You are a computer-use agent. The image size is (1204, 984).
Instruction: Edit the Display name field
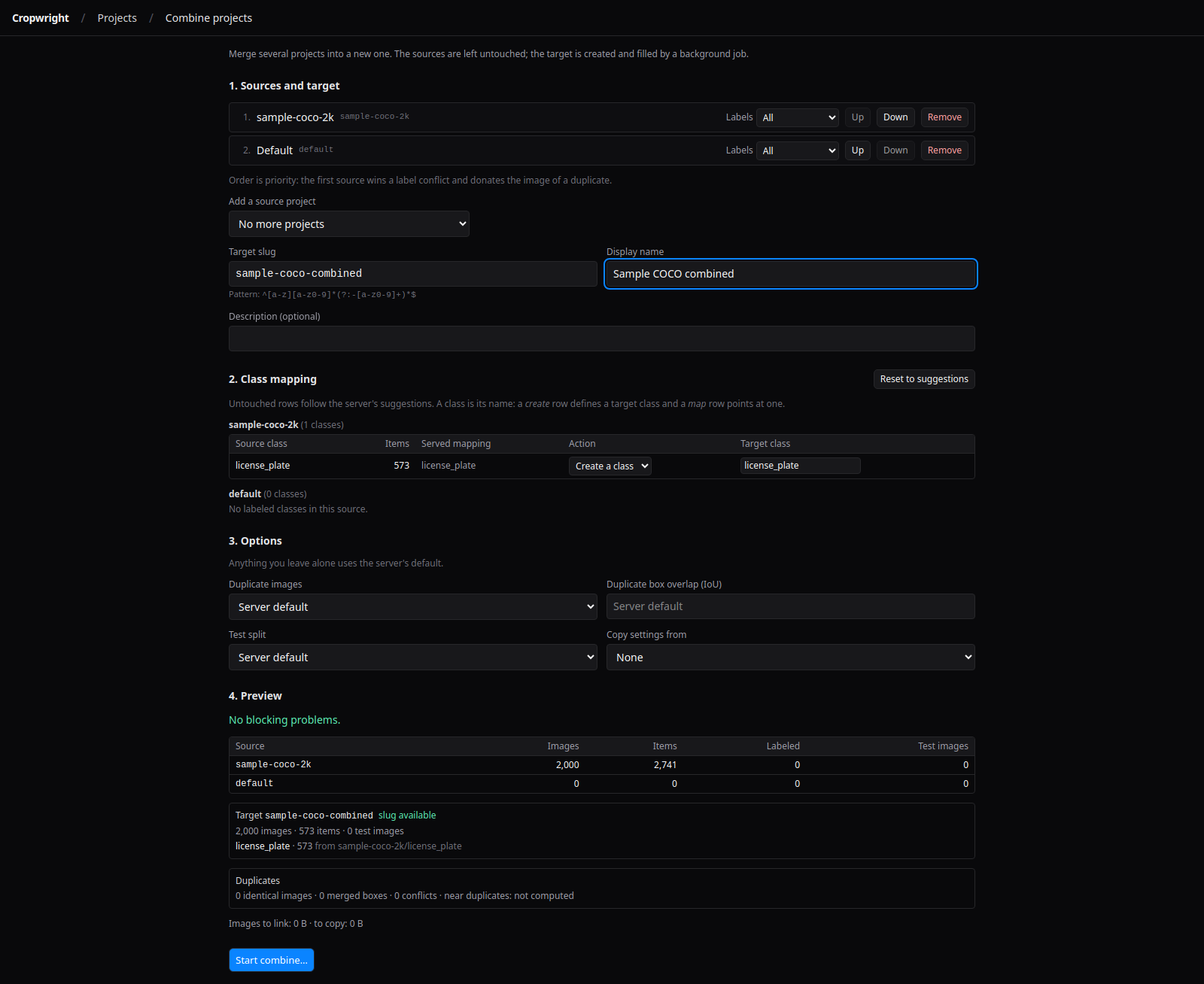click(x=791, y=274)
